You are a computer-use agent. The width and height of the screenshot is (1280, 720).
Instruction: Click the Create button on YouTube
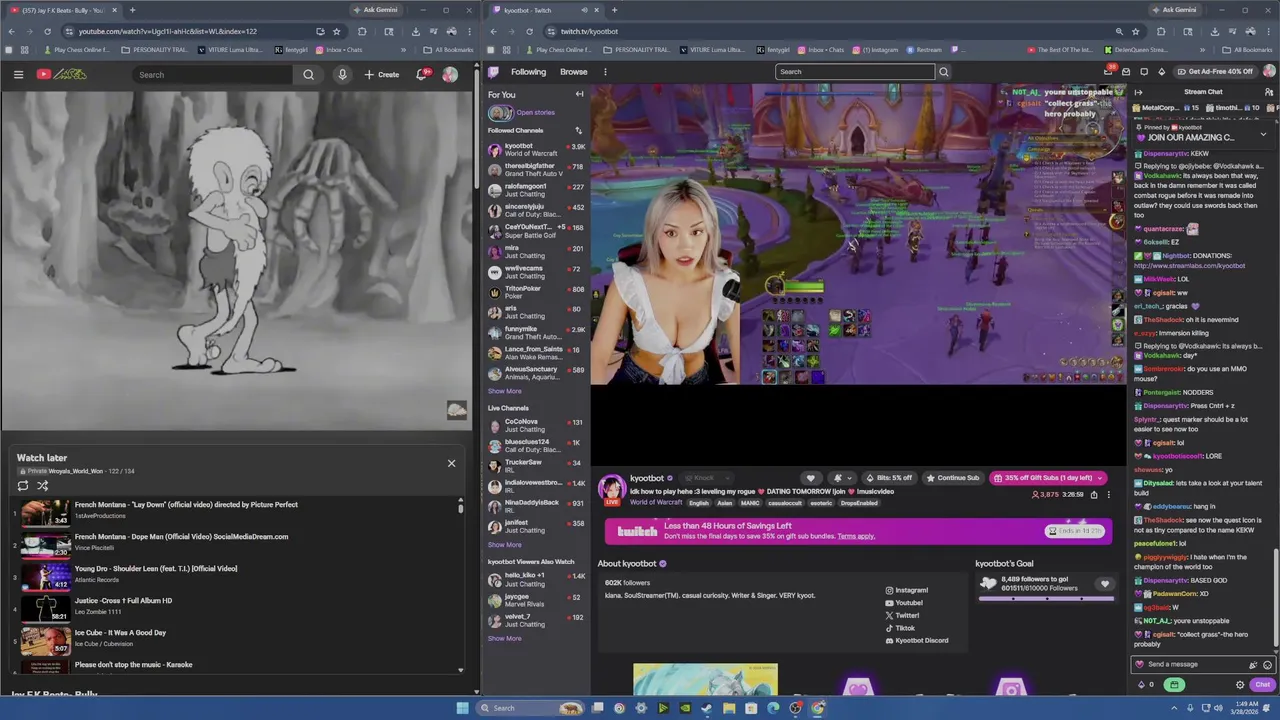click(381, 74)
